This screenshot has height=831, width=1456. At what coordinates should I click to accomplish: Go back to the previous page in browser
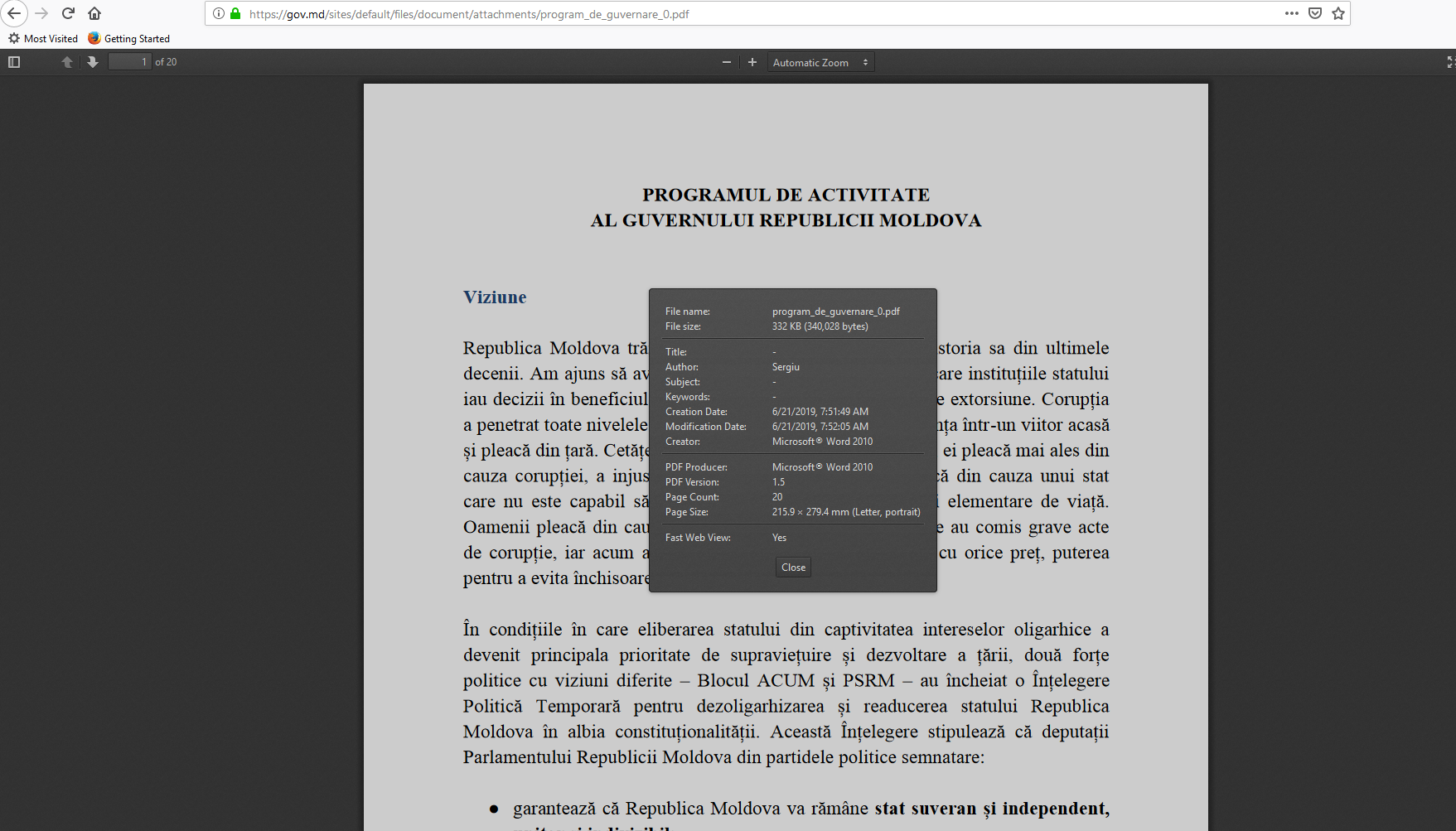pos(14,13)
